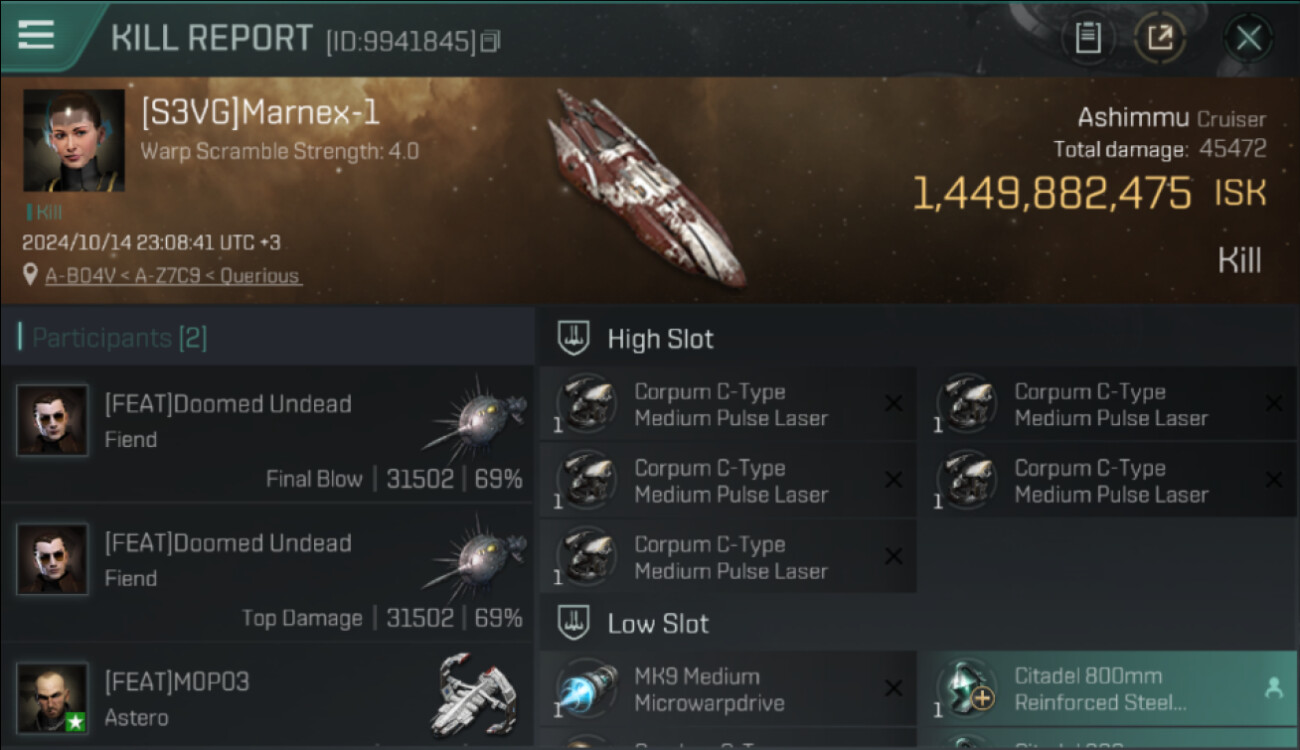Click first Corpum C-Type Pulse Laser entry

[728, 405]
